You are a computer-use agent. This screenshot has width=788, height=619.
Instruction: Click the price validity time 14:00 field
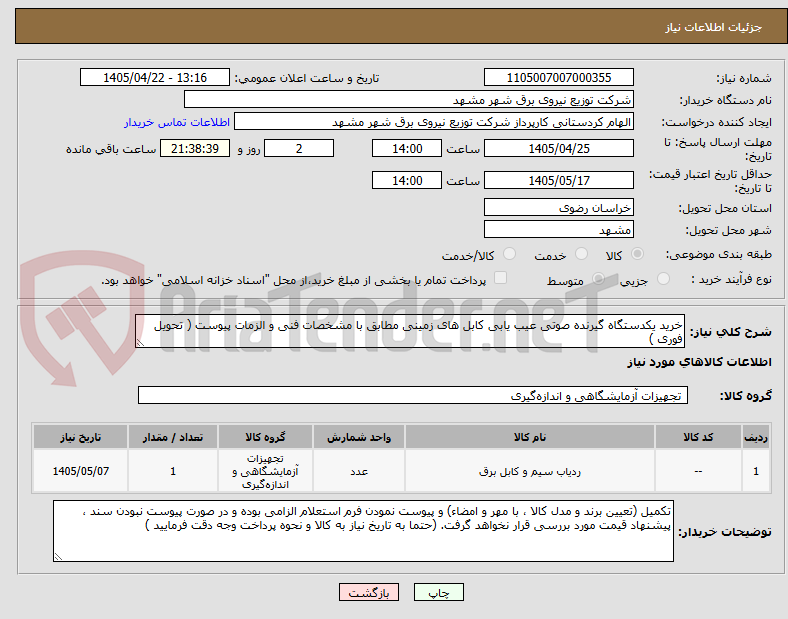point(407,180)
